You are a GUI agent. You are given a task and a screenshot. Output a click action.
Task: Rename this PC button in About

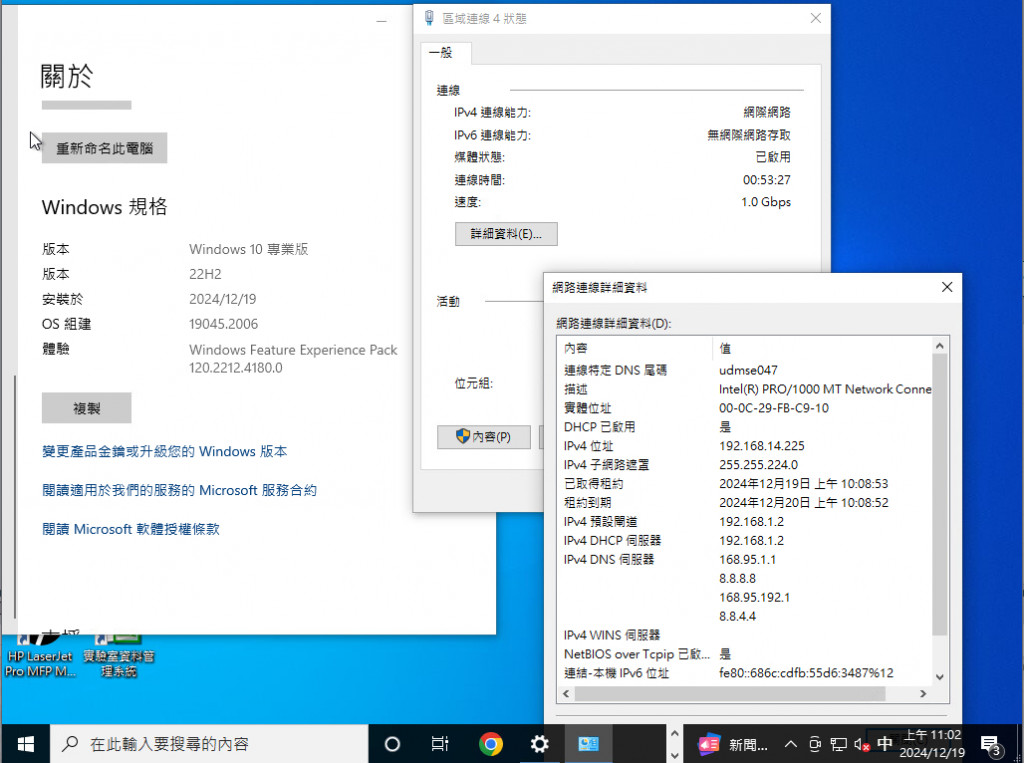[104, 148]
